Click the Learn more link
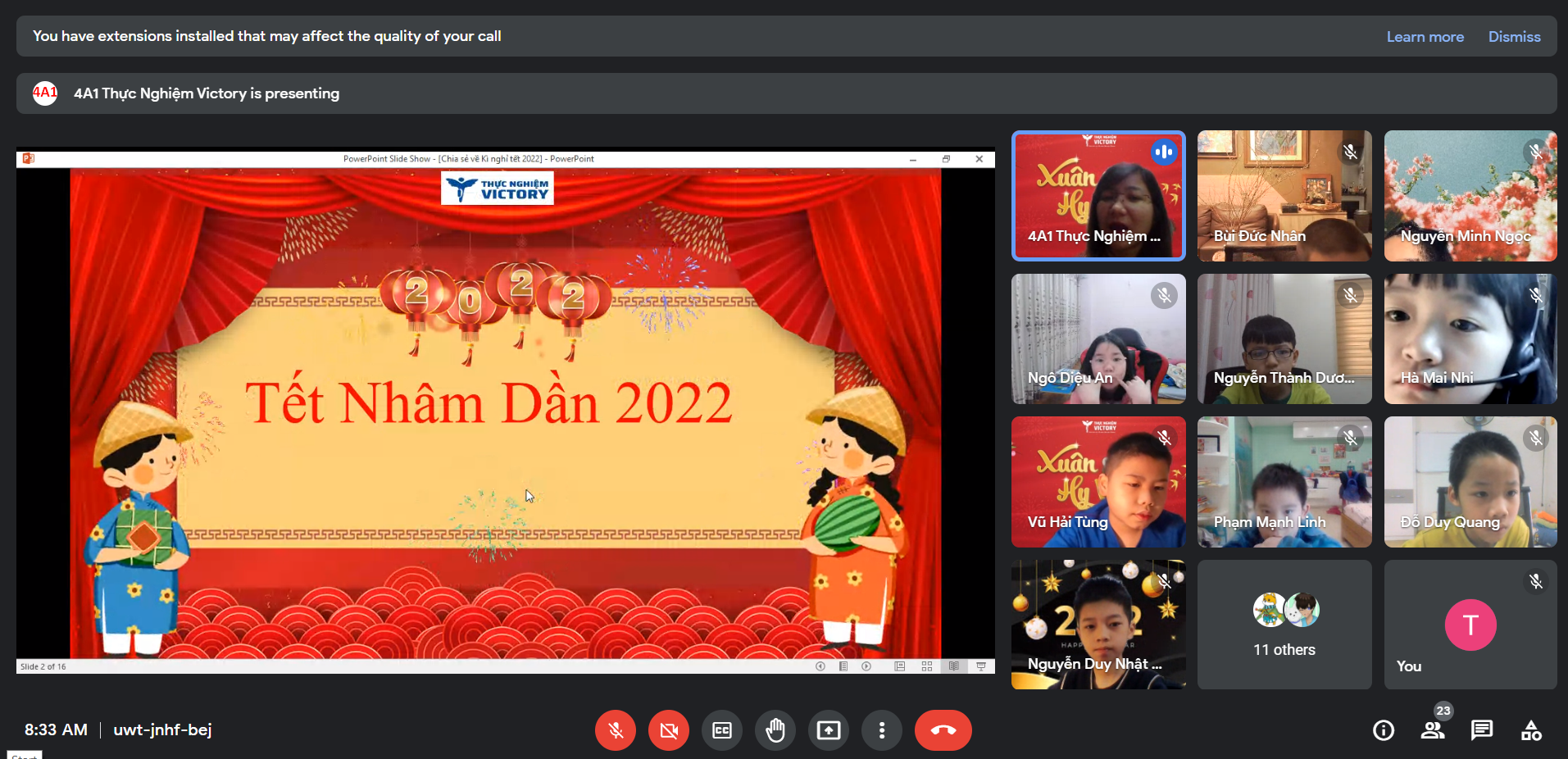This screenshot has width=1568, height=759. coord(1425,36)
